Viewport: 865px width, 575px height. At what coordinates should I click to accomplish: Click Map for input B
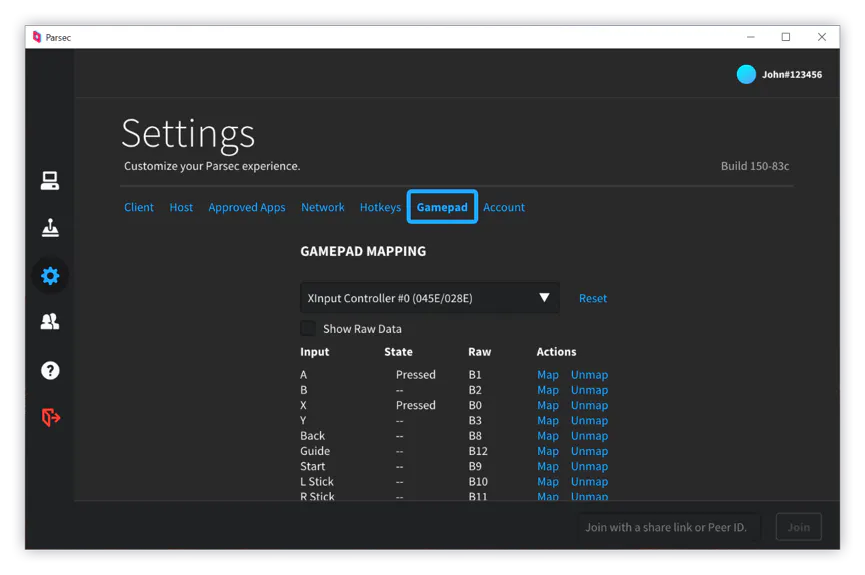[548, 390]
